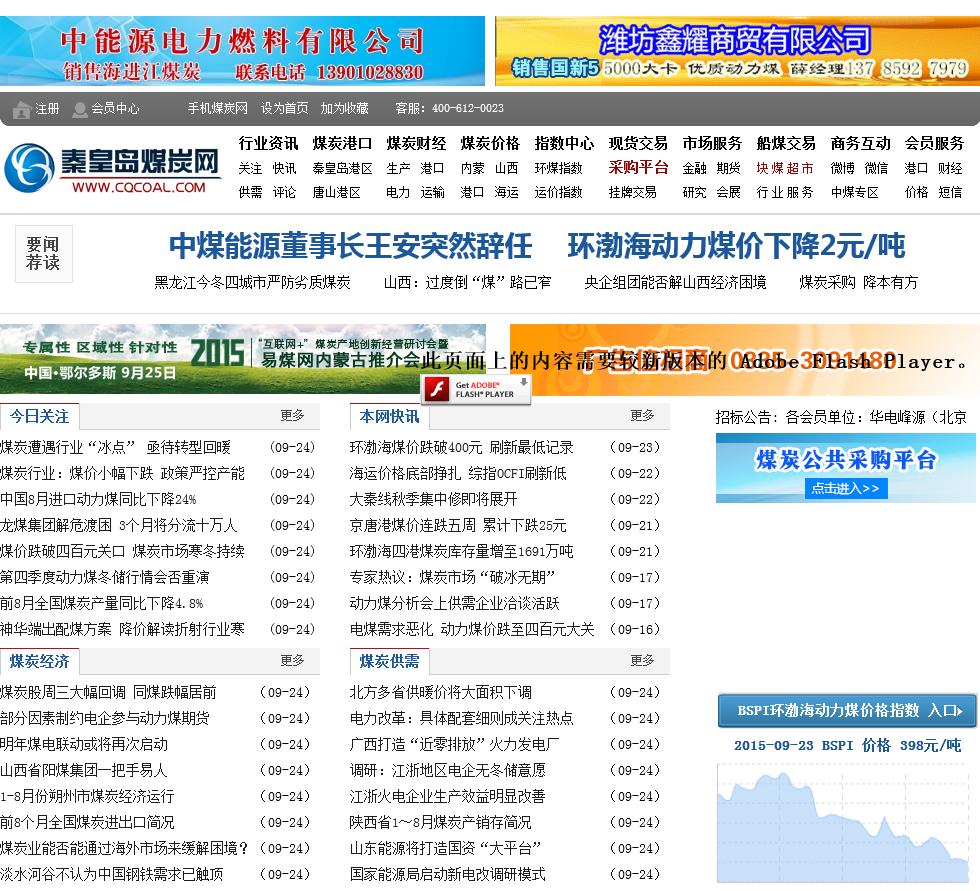Open news 广西打造“近零排放”火力发电厂
Viewport: 980px width, 891px height.
454,745
